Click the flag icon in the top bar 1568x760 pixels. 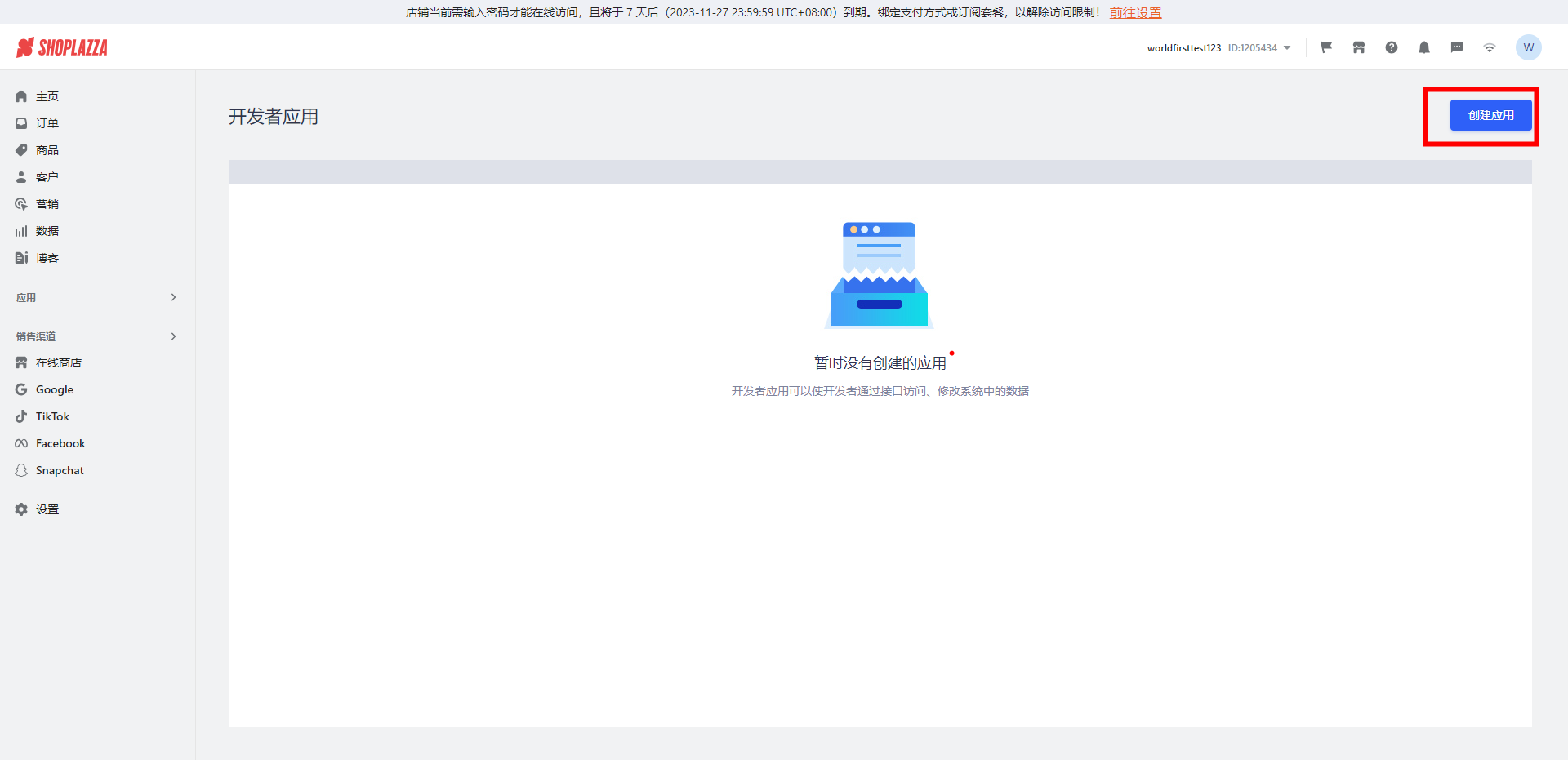point(1325,47)
